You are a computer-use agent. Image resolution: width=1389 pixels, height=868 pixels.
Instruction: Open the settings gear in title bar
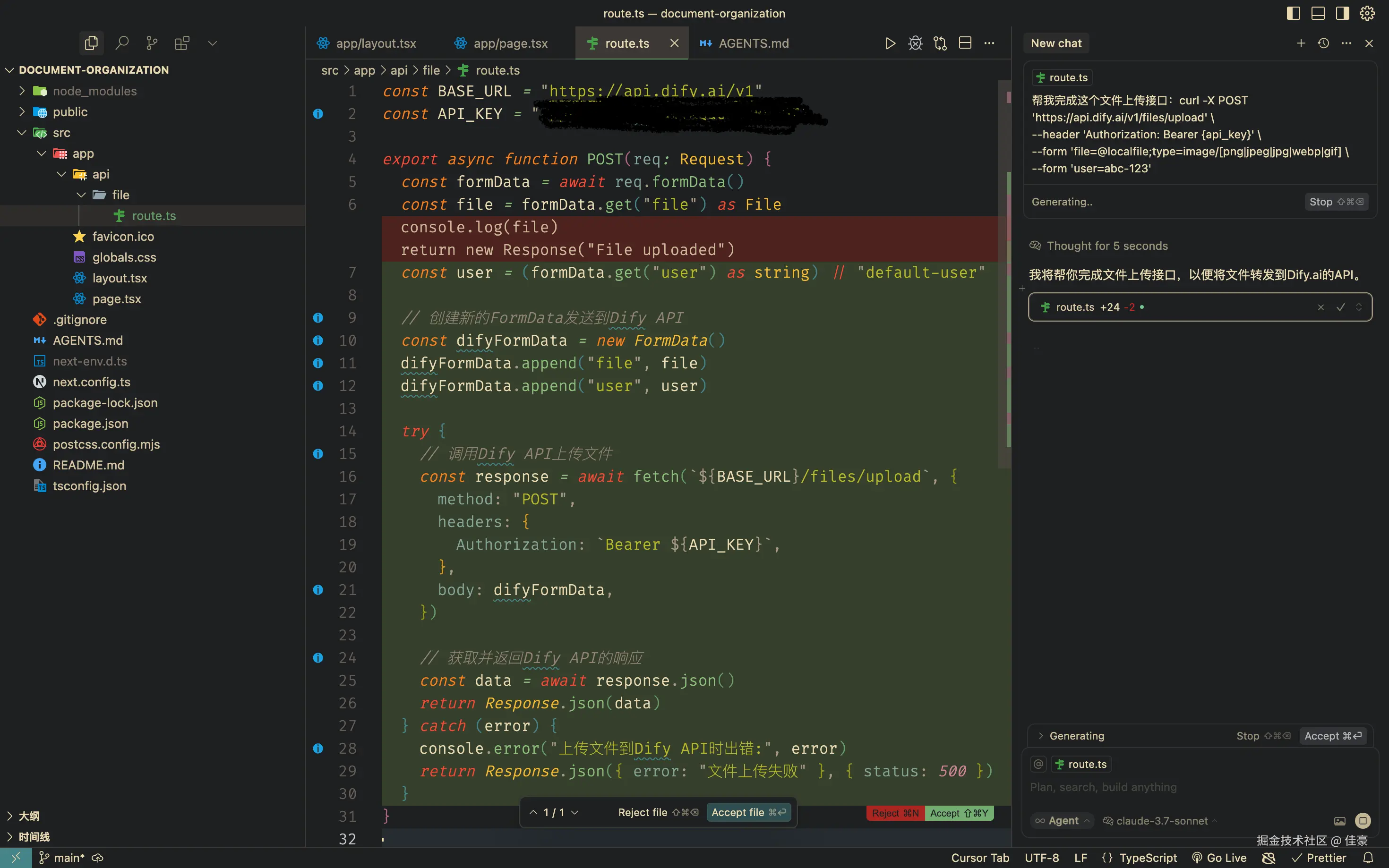pos(1367,13)
